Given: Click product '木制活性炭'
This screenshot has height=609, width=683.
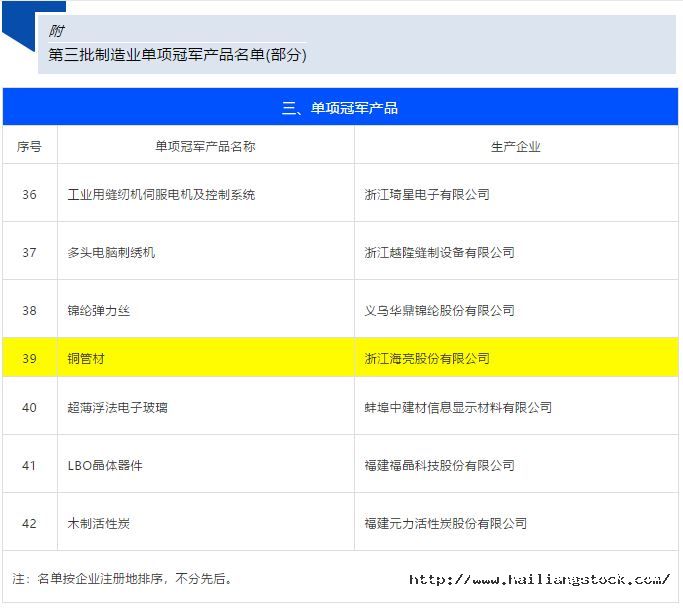Looking at the screenshot, I should point(98,524).
